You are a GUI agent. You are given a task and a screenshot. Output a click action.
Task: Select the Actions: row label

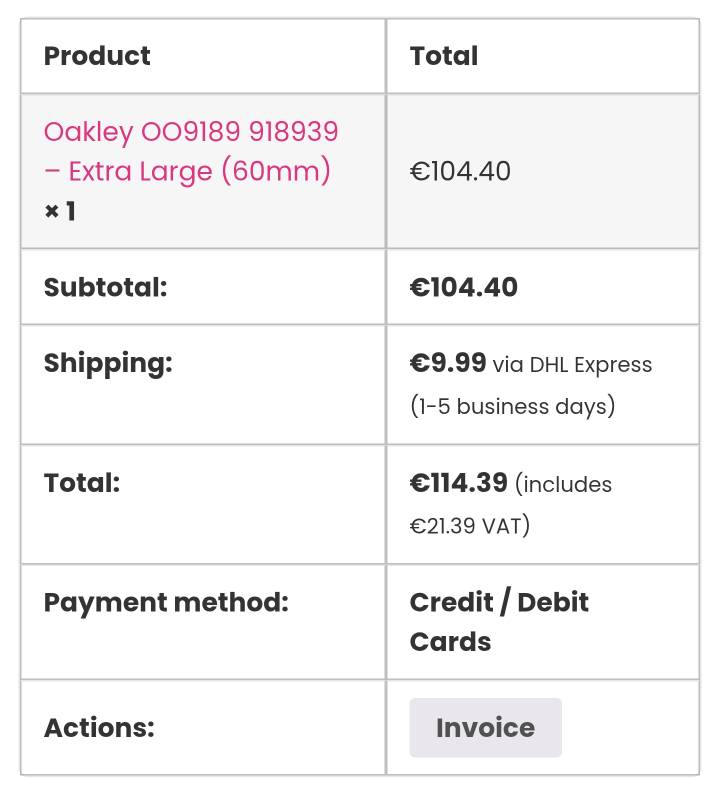99,728
